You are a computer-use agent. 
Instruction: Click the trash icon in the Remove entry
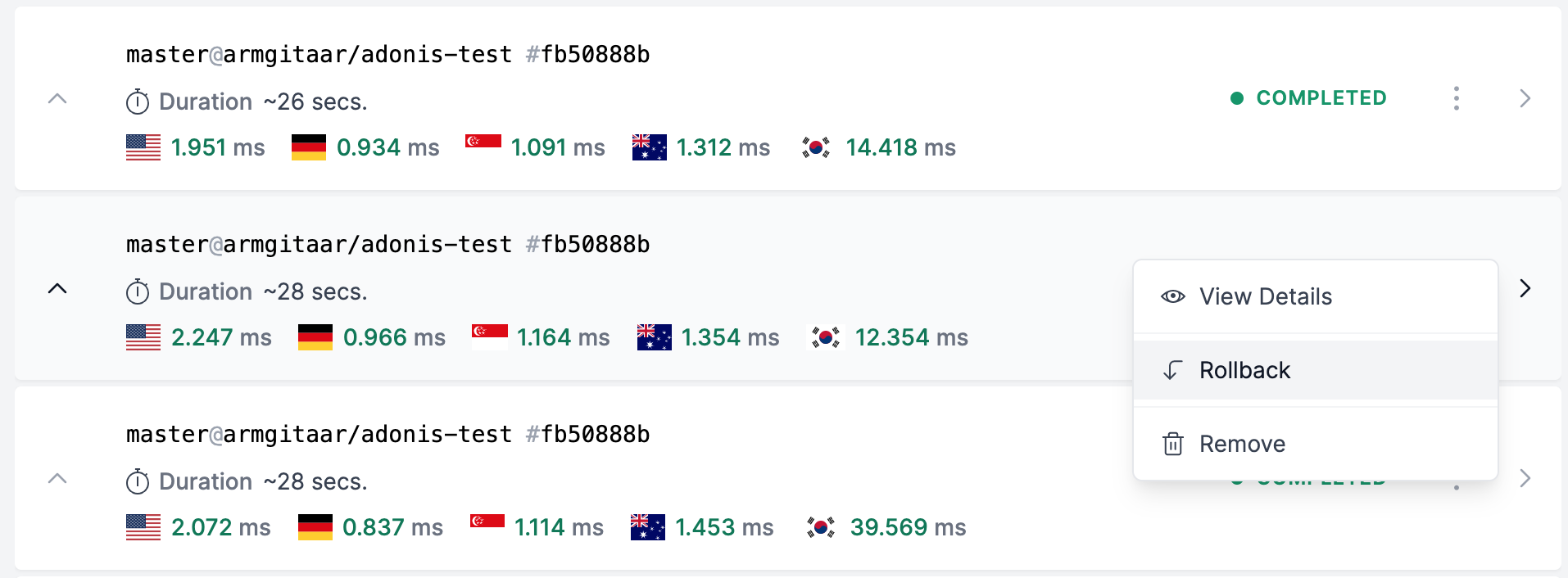point(1173,444)
